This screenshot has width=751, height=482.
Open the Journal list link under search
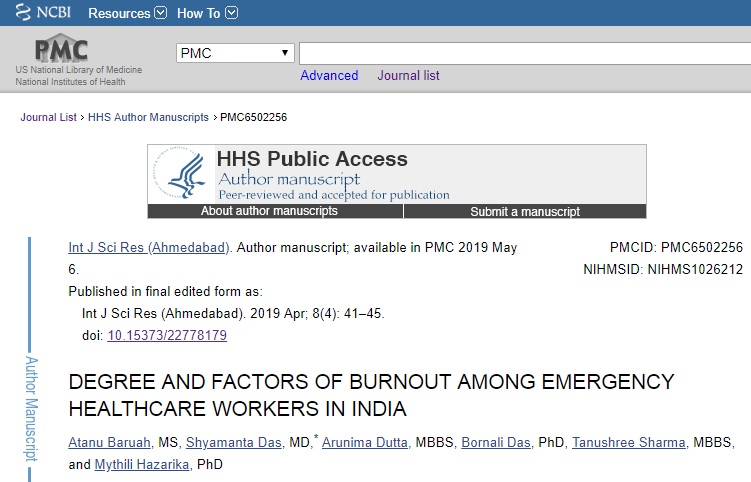tap(408, 76)
